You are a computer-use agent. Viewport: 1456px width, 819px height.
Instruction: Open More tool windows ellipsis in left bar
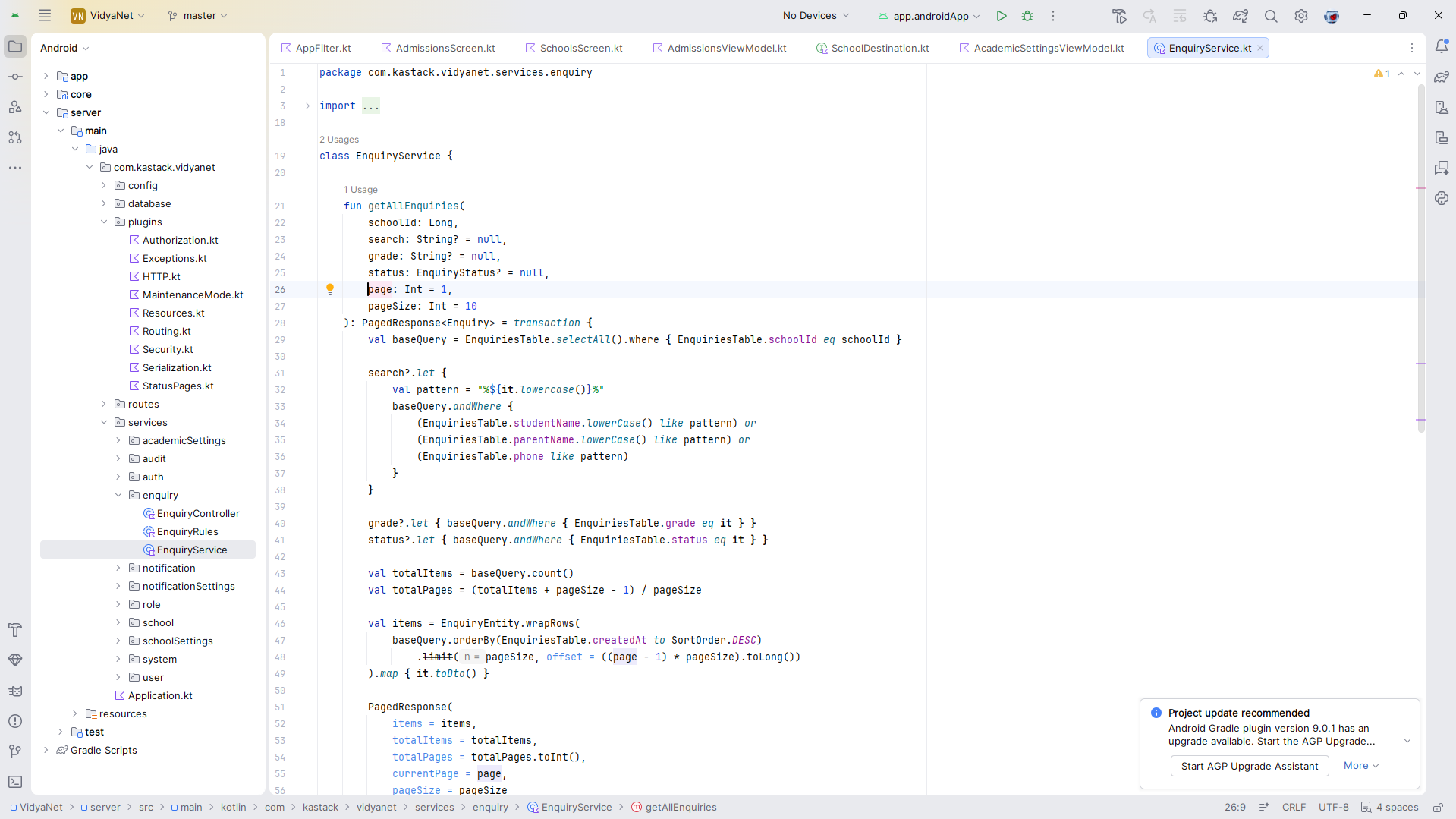click(15, 168)
